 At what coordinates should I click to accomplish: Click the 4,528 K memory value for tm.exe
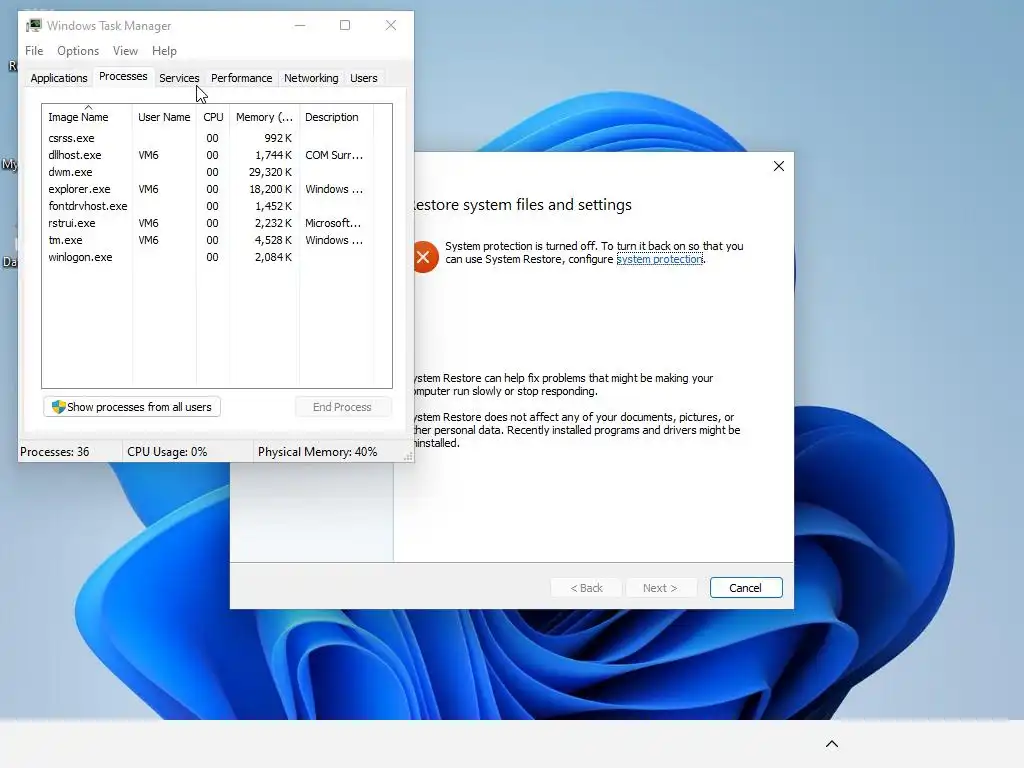pyautogui.click(x=273, y=240)
